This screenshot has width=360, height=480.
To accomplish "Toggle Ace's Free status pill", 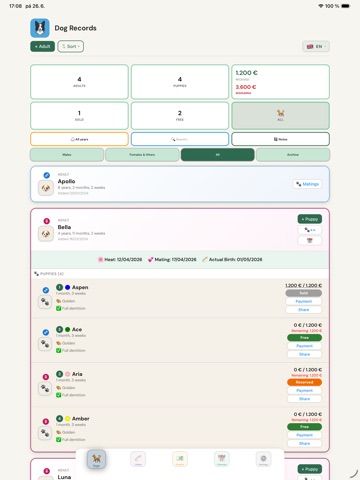I will point(304,338).
